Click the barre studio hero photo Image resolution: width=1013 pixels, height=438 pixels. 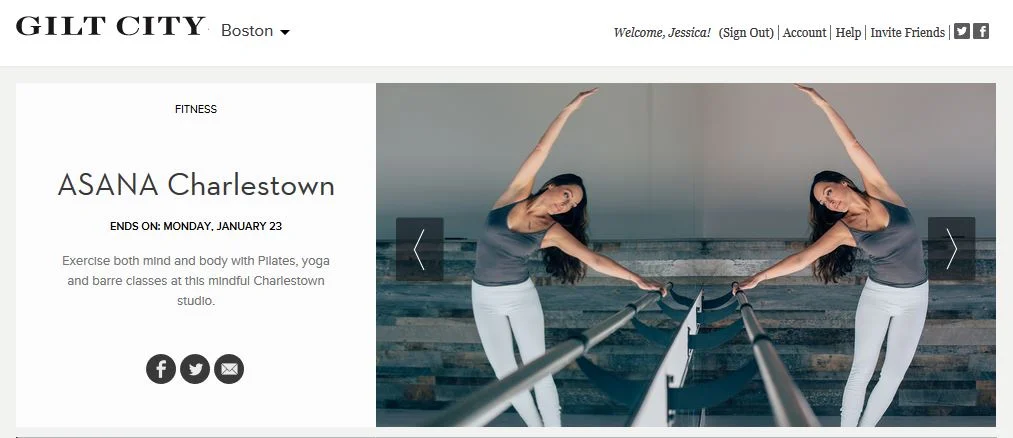click(685, 255)
